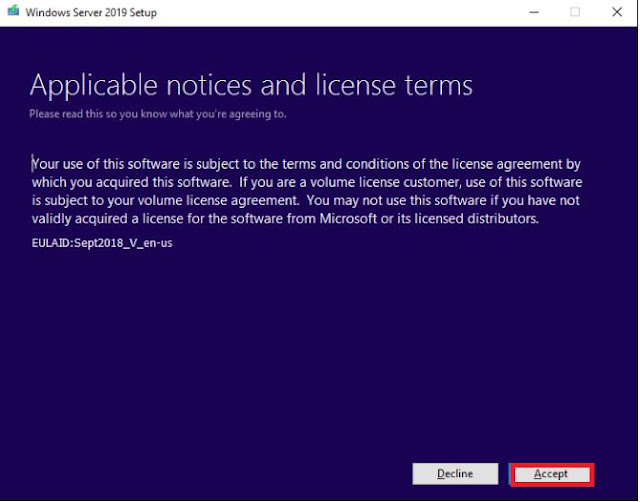Click inside the license agreement paragraph

(307, 191)
